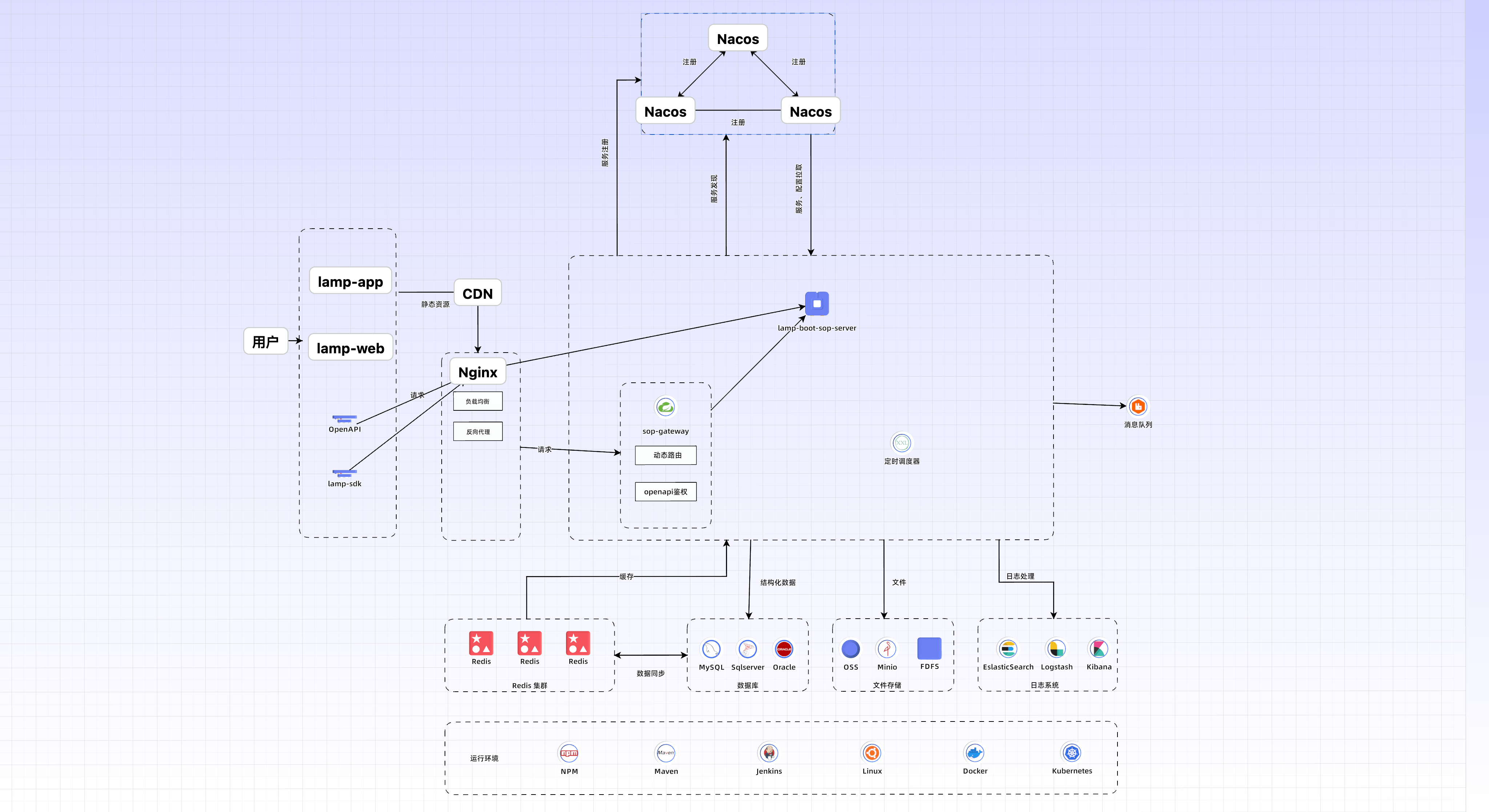Click the openapi鉴权 box

coord(666,492)
